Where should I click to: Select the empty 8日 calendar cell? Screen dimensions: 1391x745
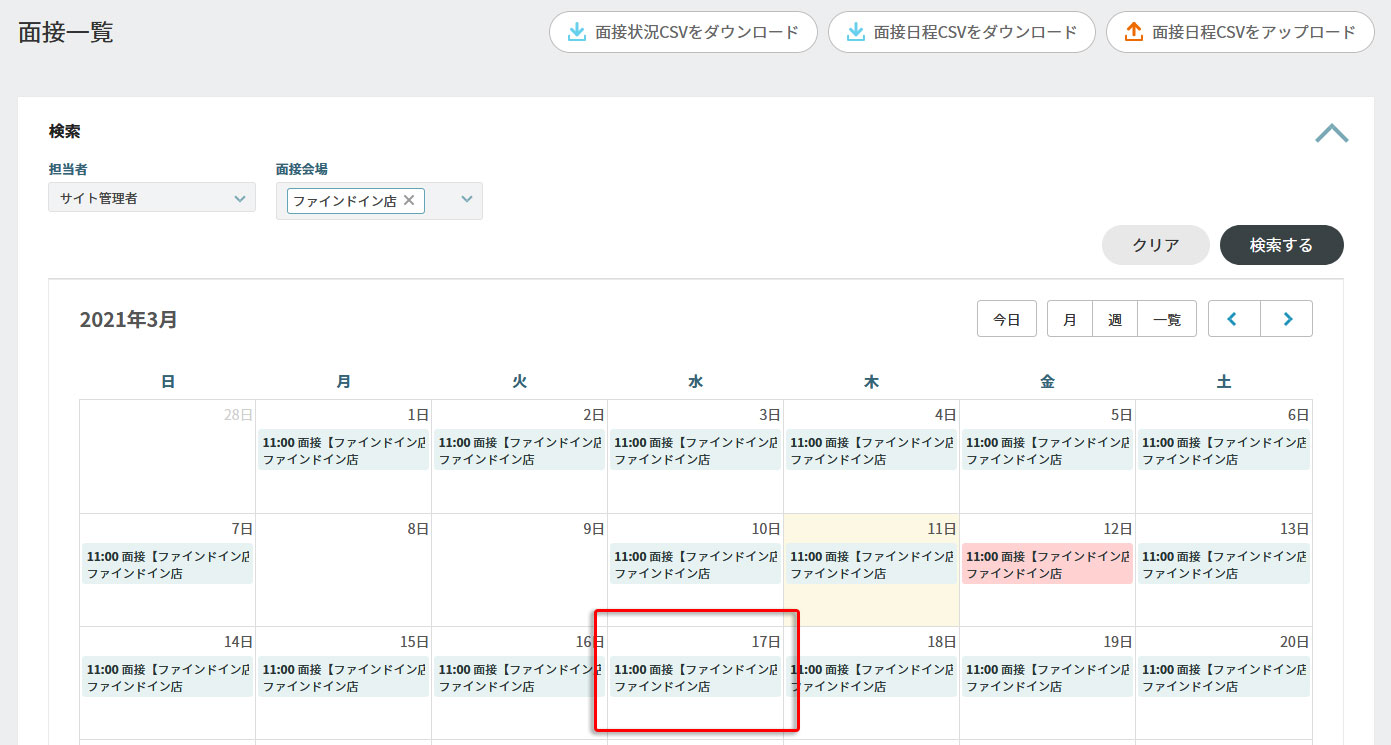[x=343, y=580]
